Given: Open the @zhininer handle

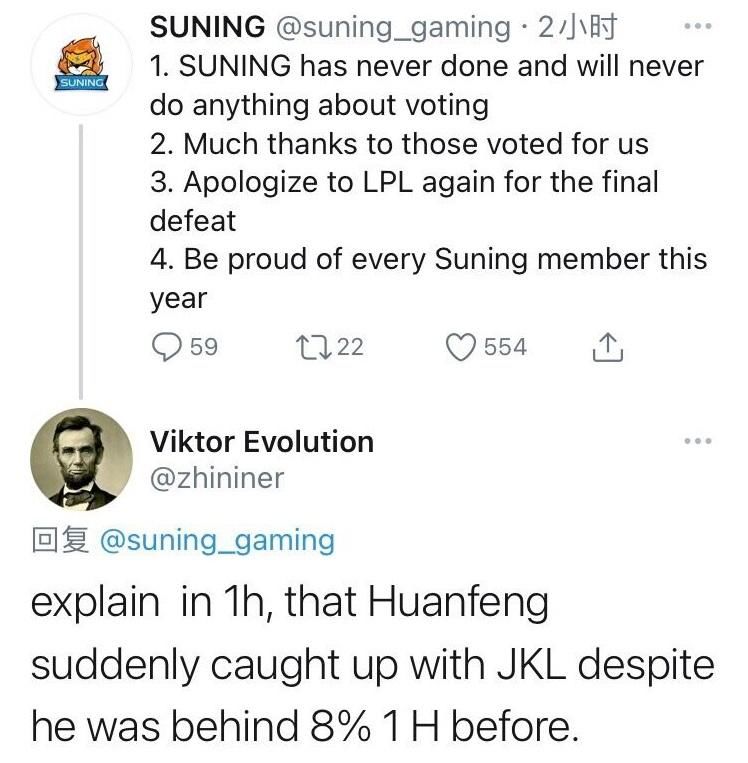Looking at the screenshot, I should click(x=217, y=478).
